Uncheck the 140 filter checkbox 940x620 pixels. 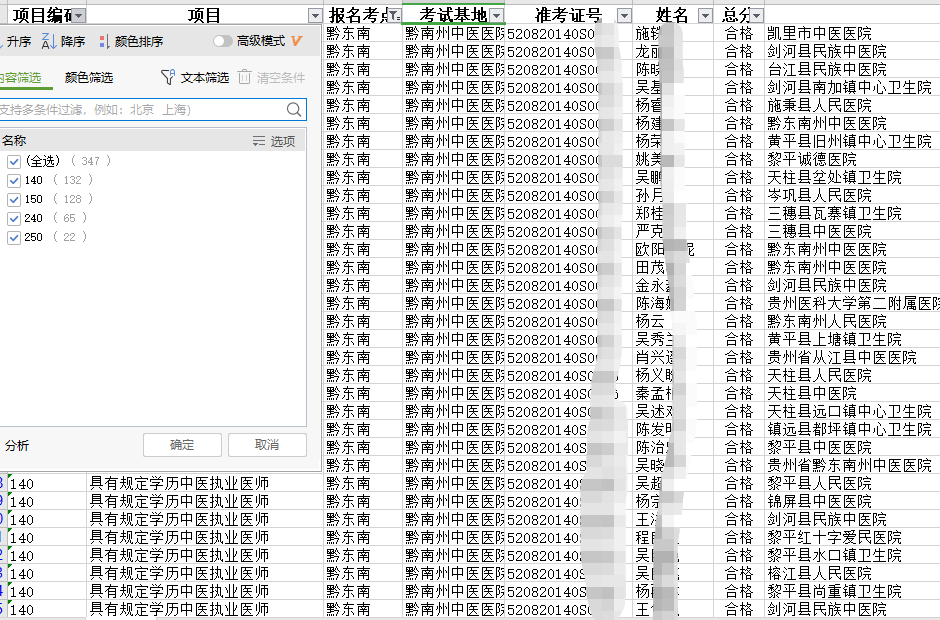(14, 181)
